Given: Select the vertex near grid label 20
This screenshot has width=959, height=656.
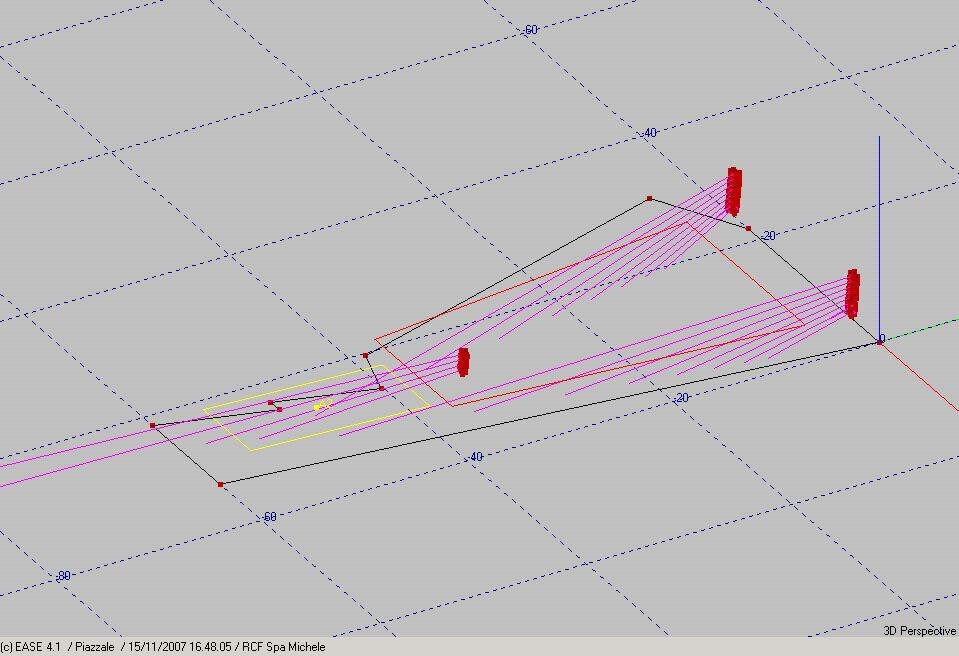Looking at the screenshot, I should 748,229.
